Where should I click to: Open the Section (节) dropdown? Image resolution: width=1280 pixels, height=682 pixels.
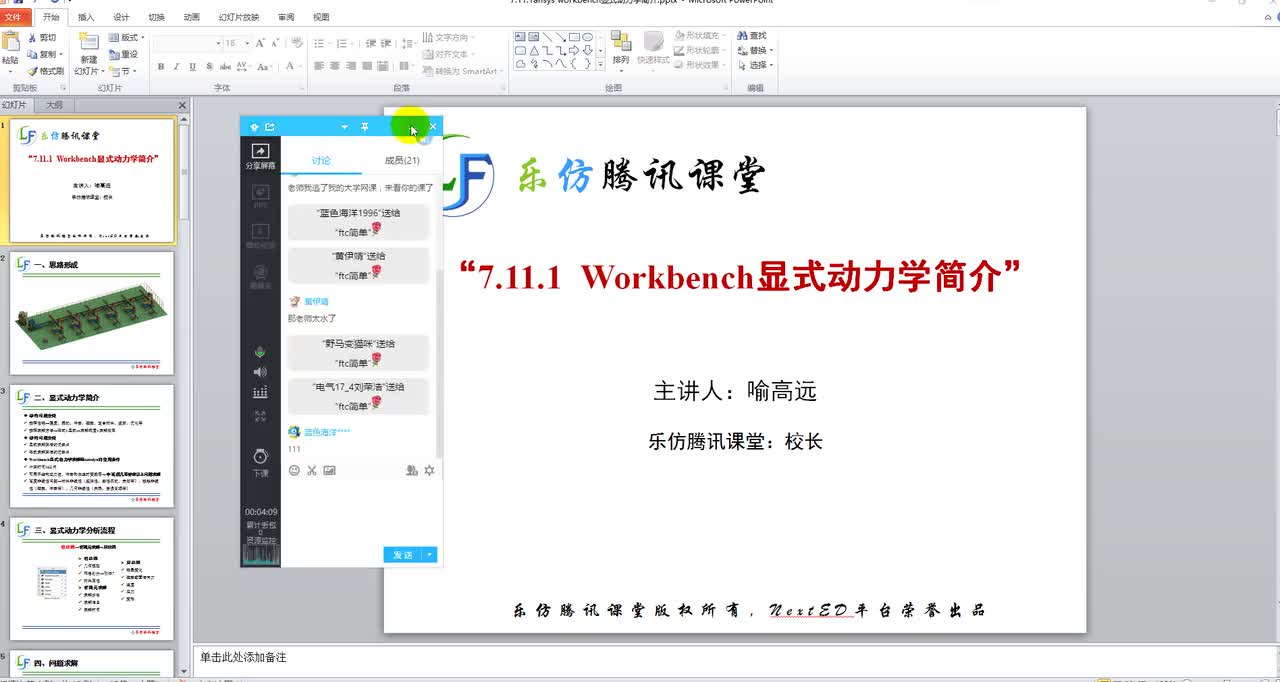point(123,71)
